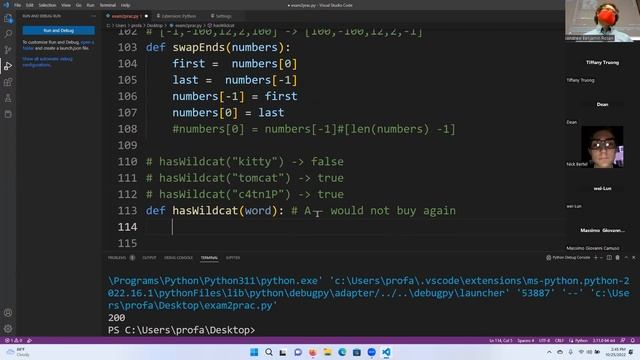Select Python interpreter version in status bar
640x360 pixels.
coord(604,340)
